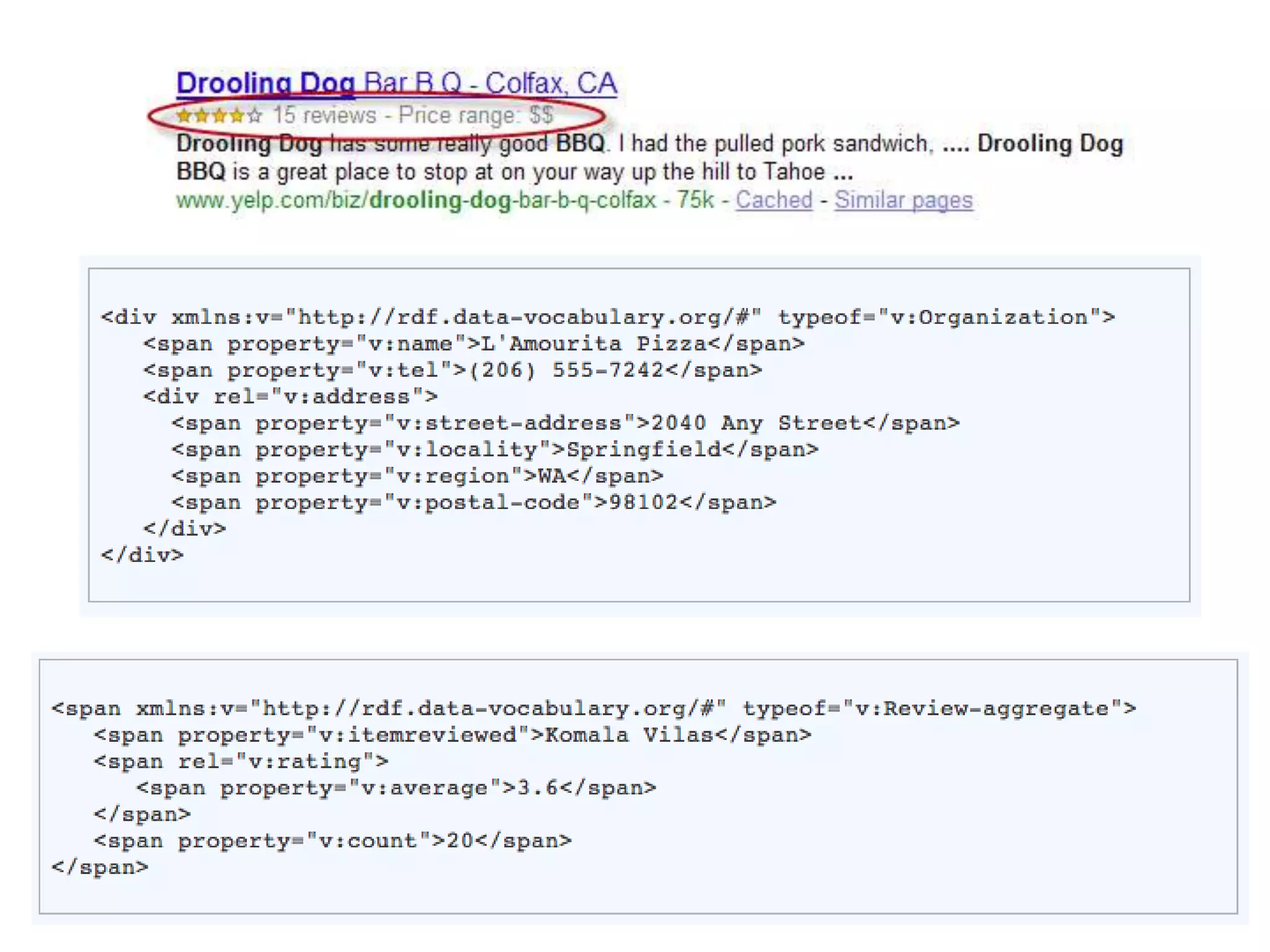
Task: Click the v:rating span line
Action: click(241, 762)
